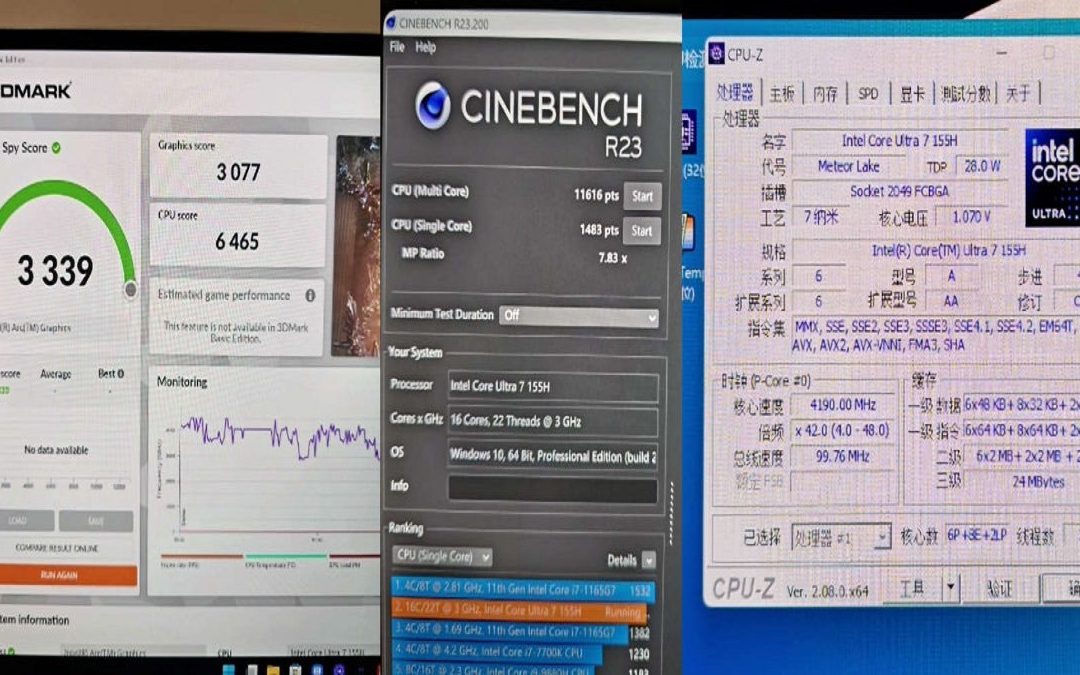Screen dimensions: 1080x675
Task: Switch to the 内存 tab in CPU-Z
Action: click(x=824, y=93)
